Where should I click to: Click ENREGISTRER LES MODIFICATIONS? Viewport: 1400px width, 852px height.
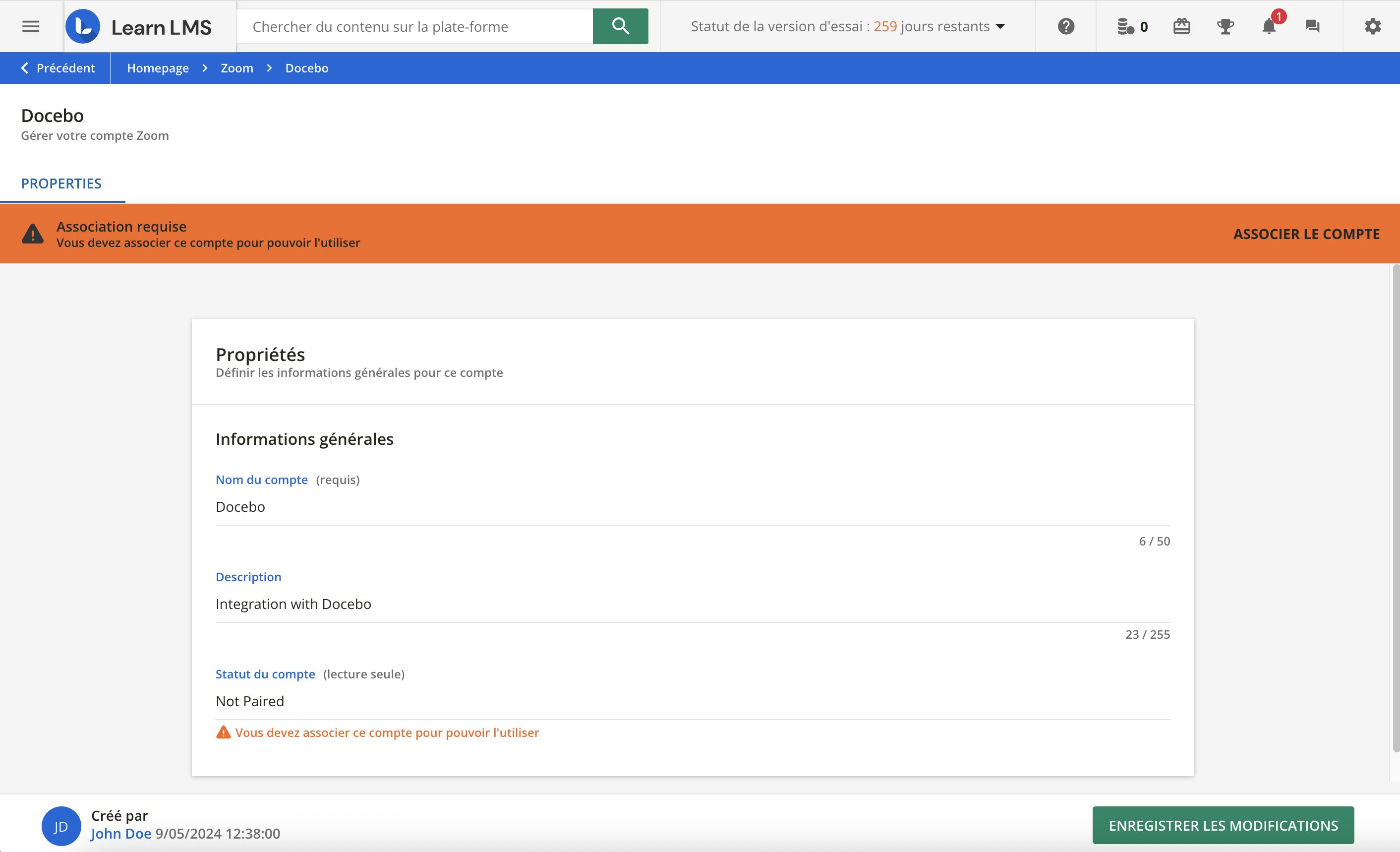point(1224,825)
